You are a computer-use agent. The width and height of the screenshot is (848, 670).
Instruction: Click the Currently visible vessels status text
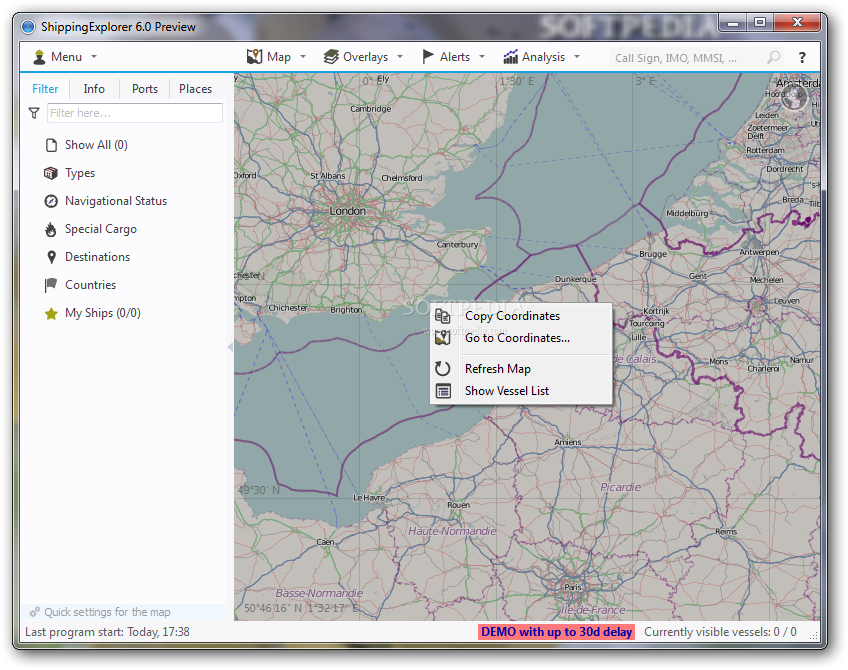720,632
